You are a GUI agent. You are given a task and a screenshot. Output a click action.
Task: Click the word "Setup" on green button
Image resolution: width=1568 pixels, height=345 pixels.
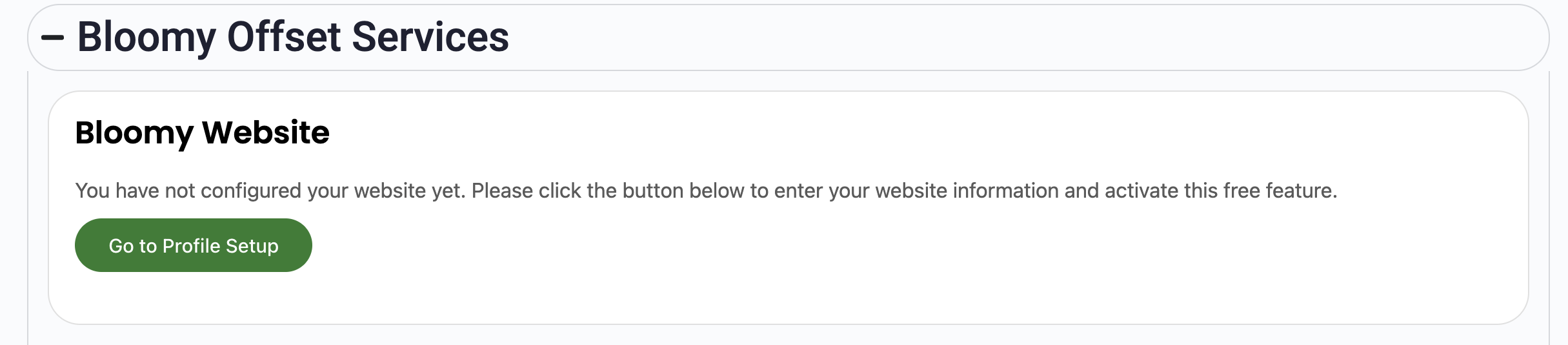click(252, 246)
